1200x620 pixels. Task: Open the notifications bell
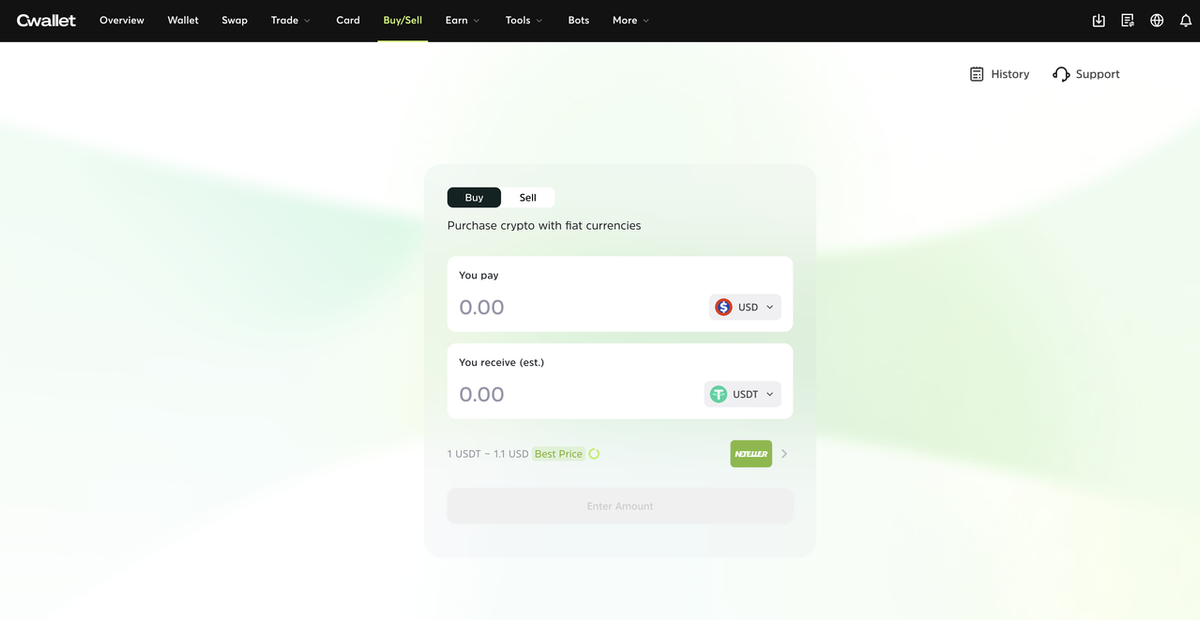click(1186, 20)
